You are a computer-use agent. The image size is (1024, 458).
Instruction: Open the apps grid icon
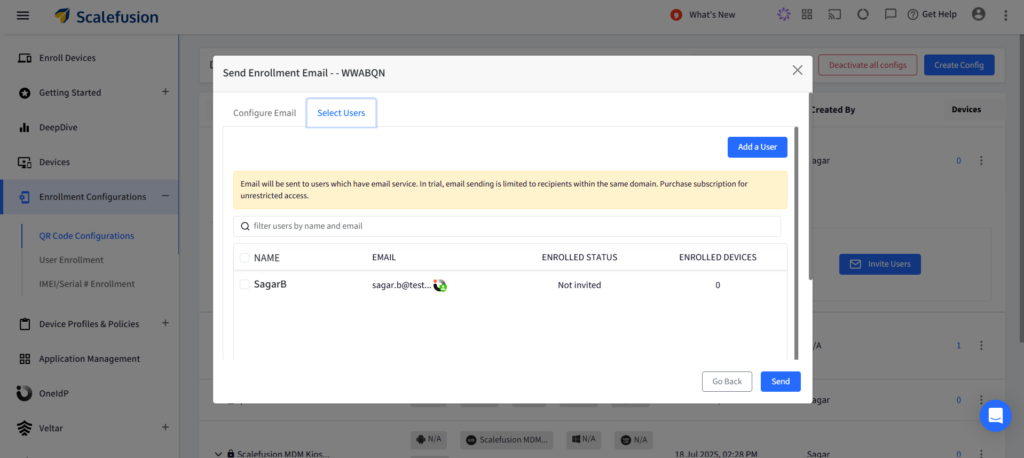[807, 14]
